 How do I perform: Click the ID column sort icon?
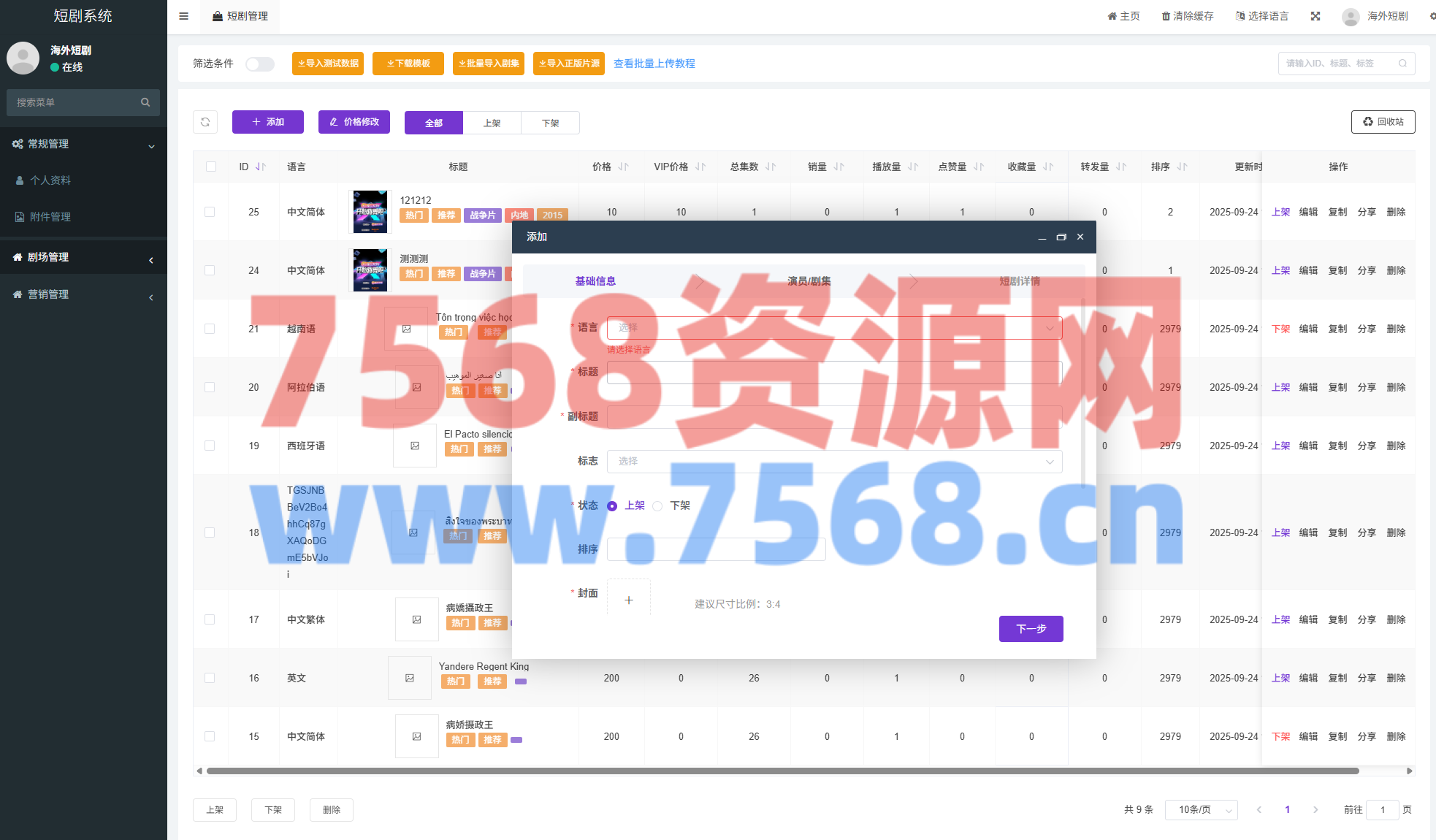pyautogui.click(x=260, y=167)
